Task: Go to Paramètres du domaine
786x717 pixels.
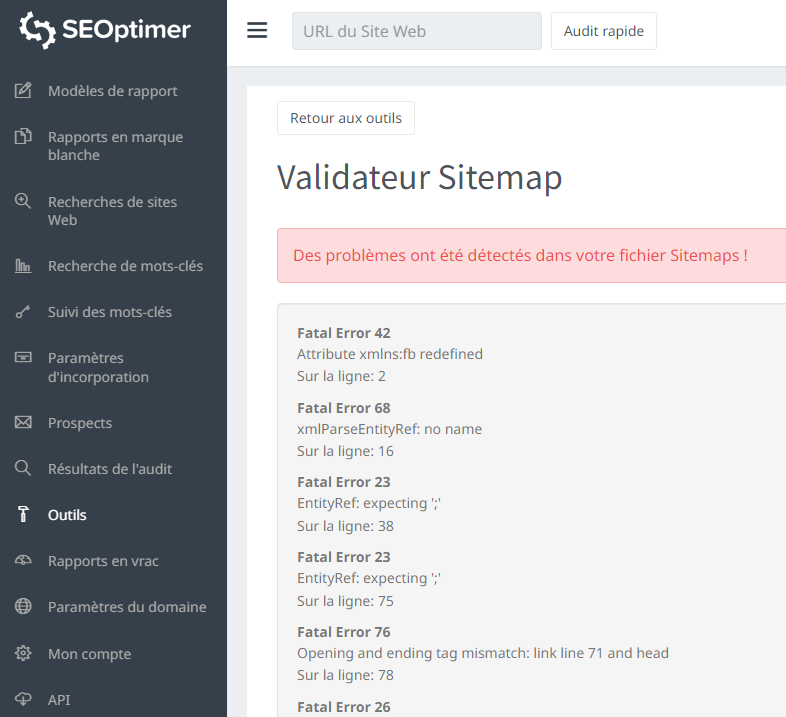Action: [x=127, y=607]
